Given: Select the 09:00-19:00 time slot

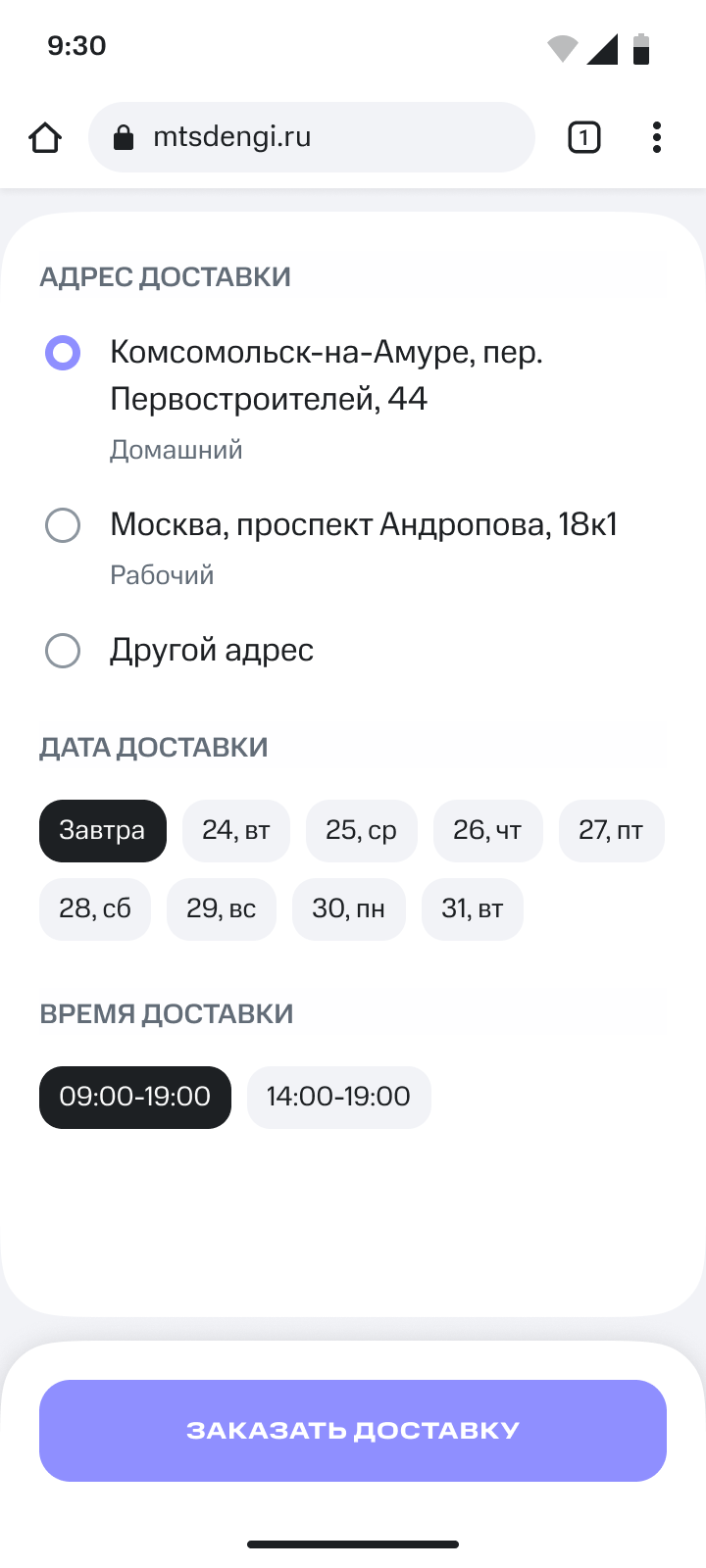Looking at the screenshot, I should (135, 1098).
